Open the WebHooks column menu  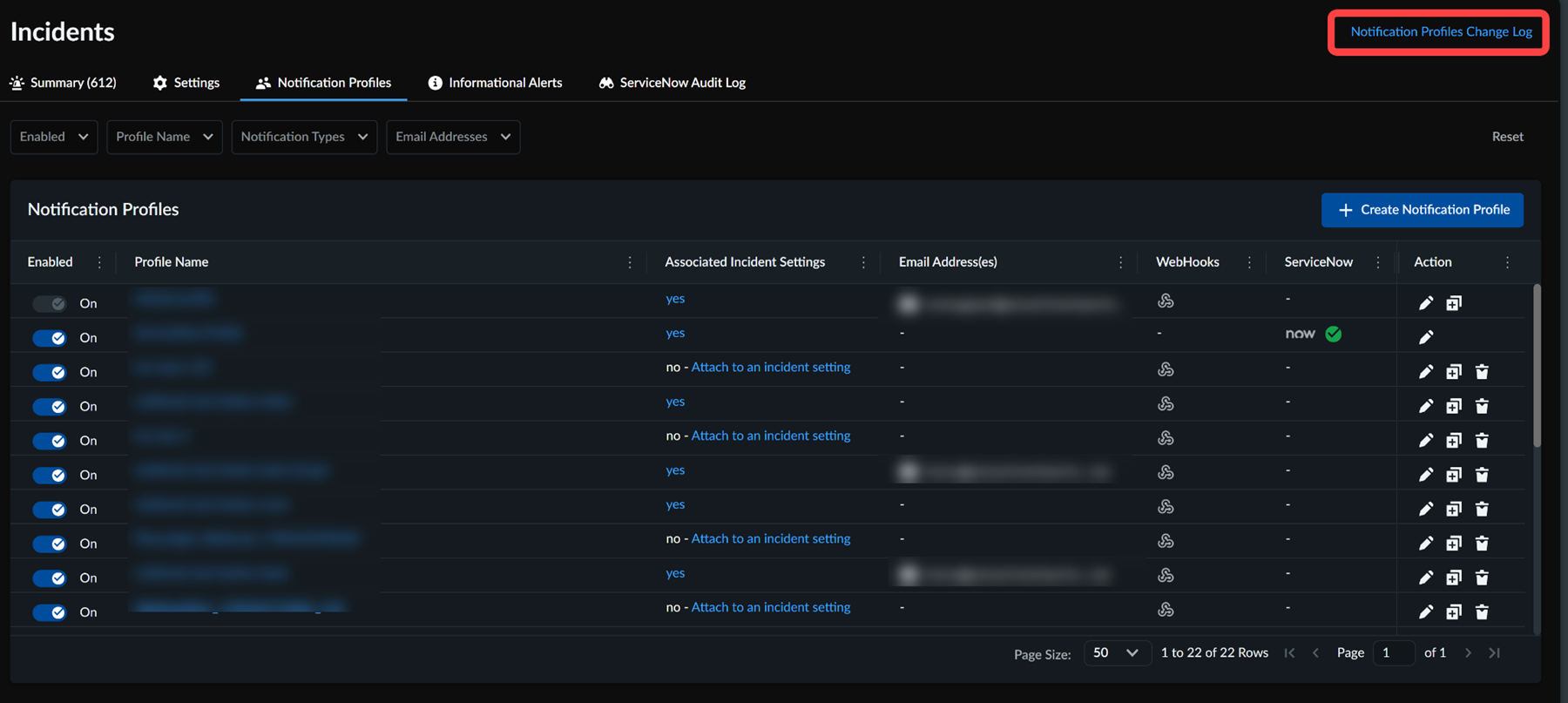[1249, 262]
